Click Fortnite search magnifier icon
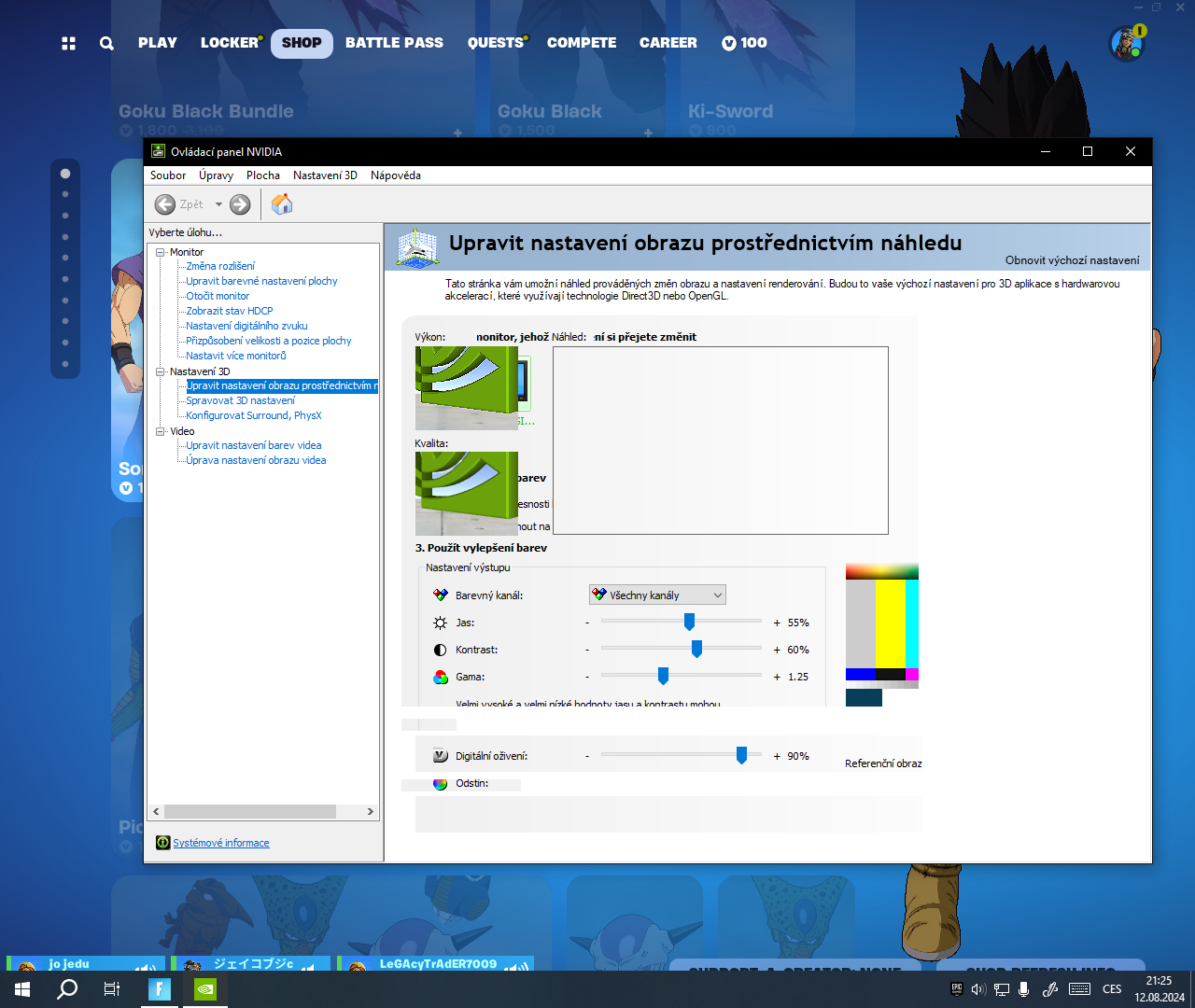The width and height of the screenshot is (1195, 1008). point(106,43)
